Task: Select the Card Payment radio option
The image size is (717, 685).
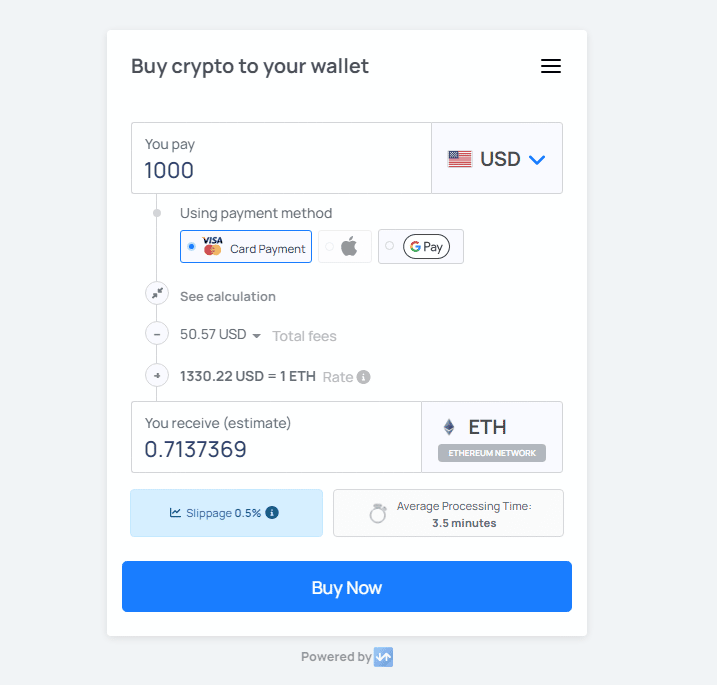Action: pos(191,246)
